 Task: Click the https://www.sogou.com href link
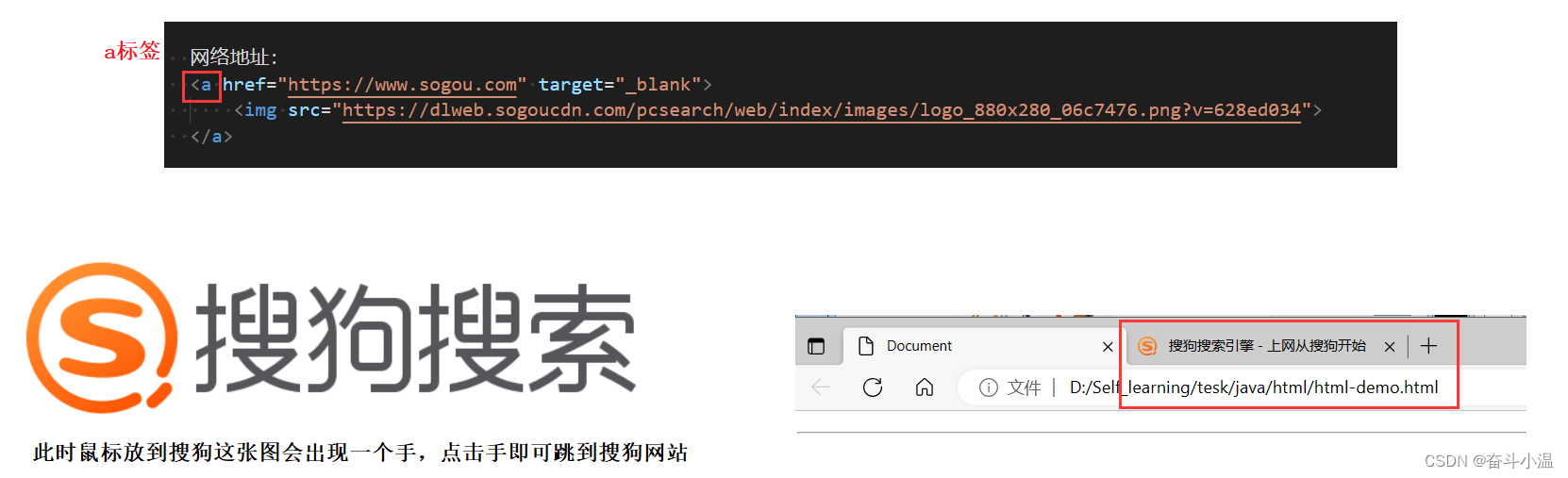pos(402,85)
